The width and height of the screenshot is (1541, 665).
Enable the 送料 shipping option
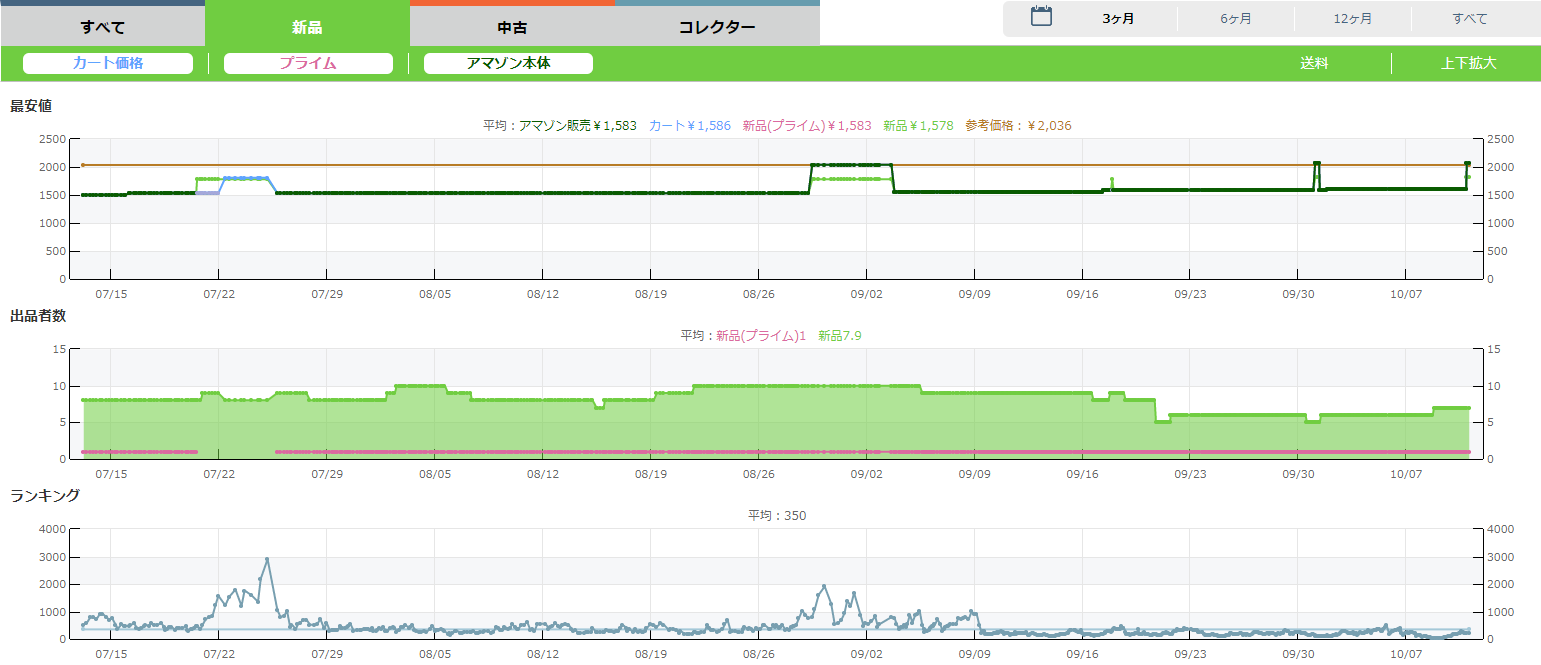coord(1314,63)
